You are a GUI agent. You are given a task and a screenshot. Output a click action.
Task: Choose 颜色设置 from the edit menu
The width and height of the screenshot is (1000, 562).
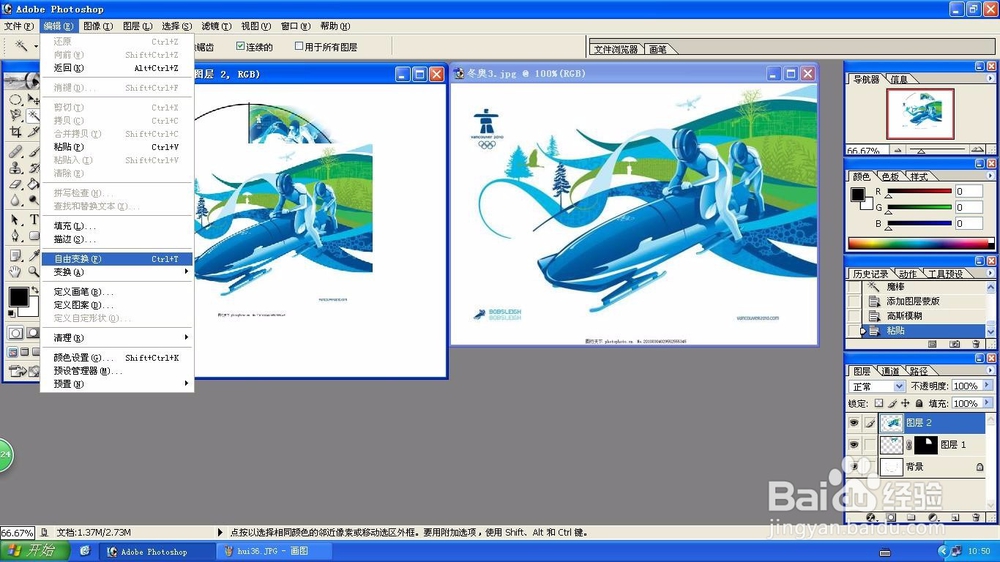point(117,358)
